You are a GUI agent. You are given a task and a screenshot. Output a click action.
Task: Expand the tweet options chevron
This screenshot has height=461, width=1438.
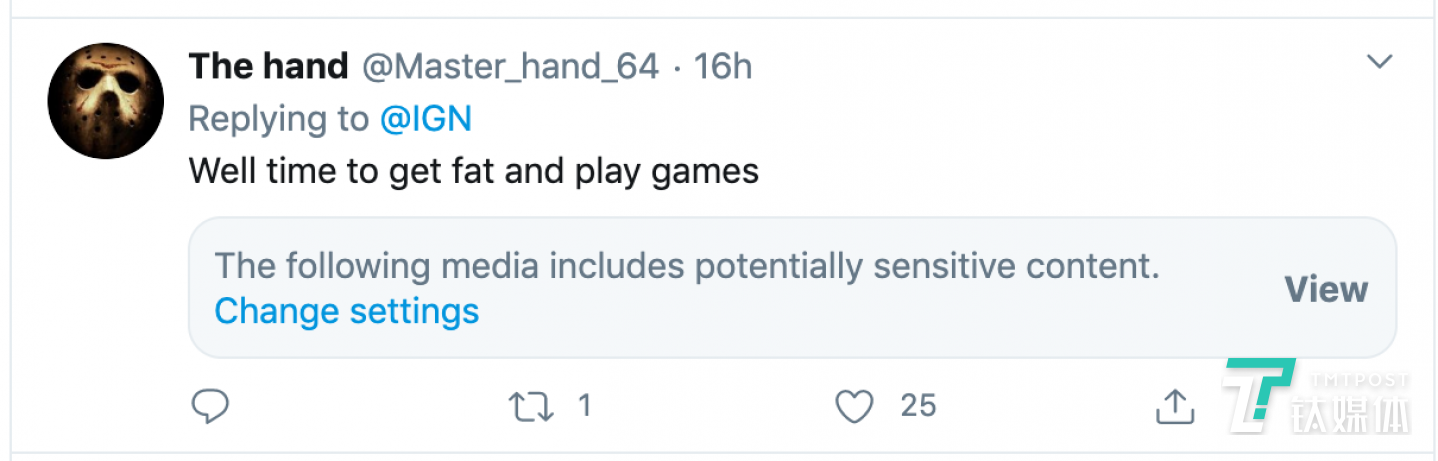tap(1380, 62)
